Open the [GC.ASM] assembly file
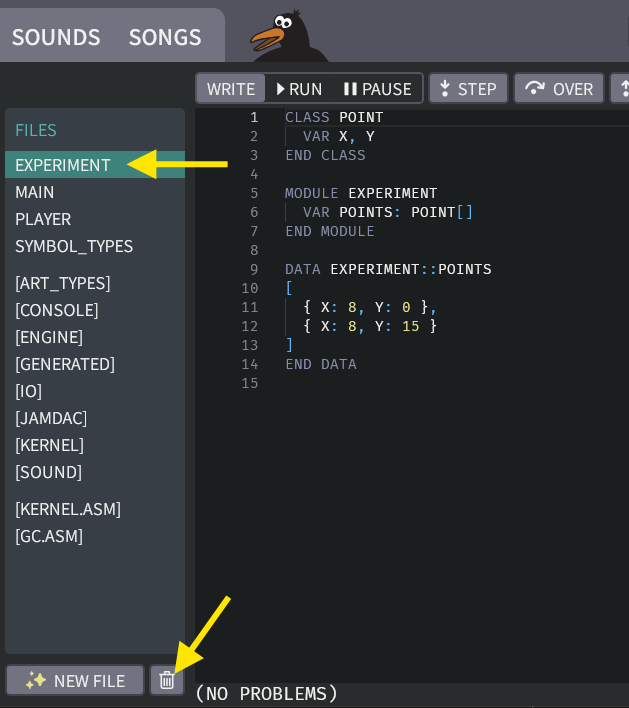 tap(49, 536)
